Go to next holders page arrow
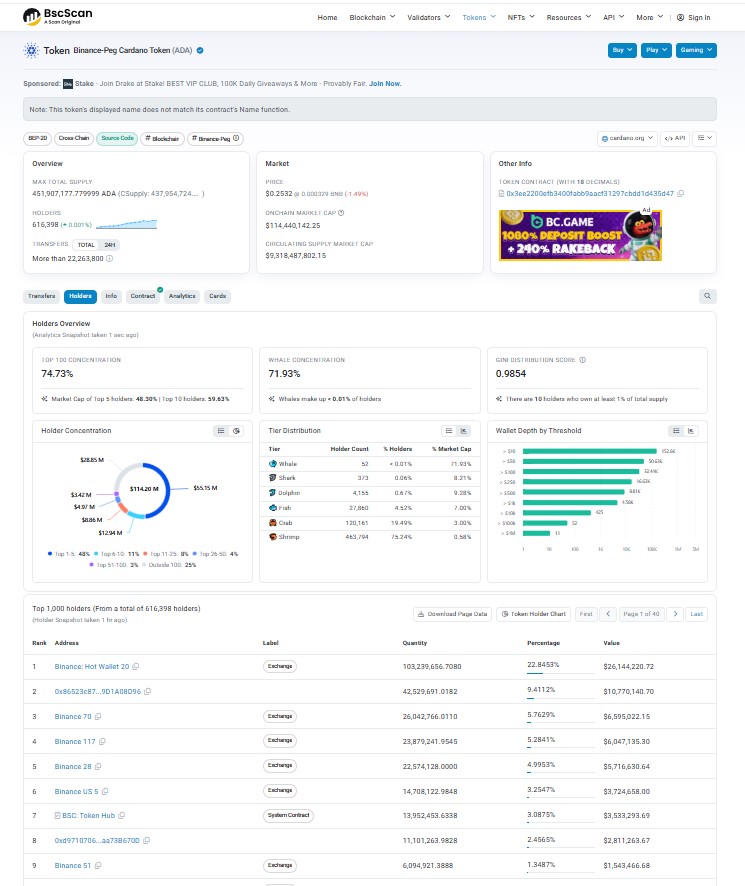Image resolution: width=745 pixels, height=886 pixels. (675, 614)
